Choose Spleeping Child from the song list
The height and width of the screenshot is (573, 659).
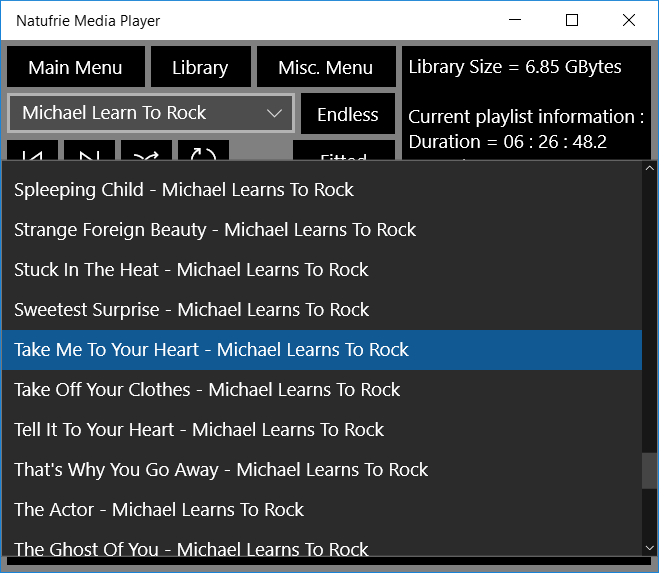pyautogui.click(x=184, y=190)
